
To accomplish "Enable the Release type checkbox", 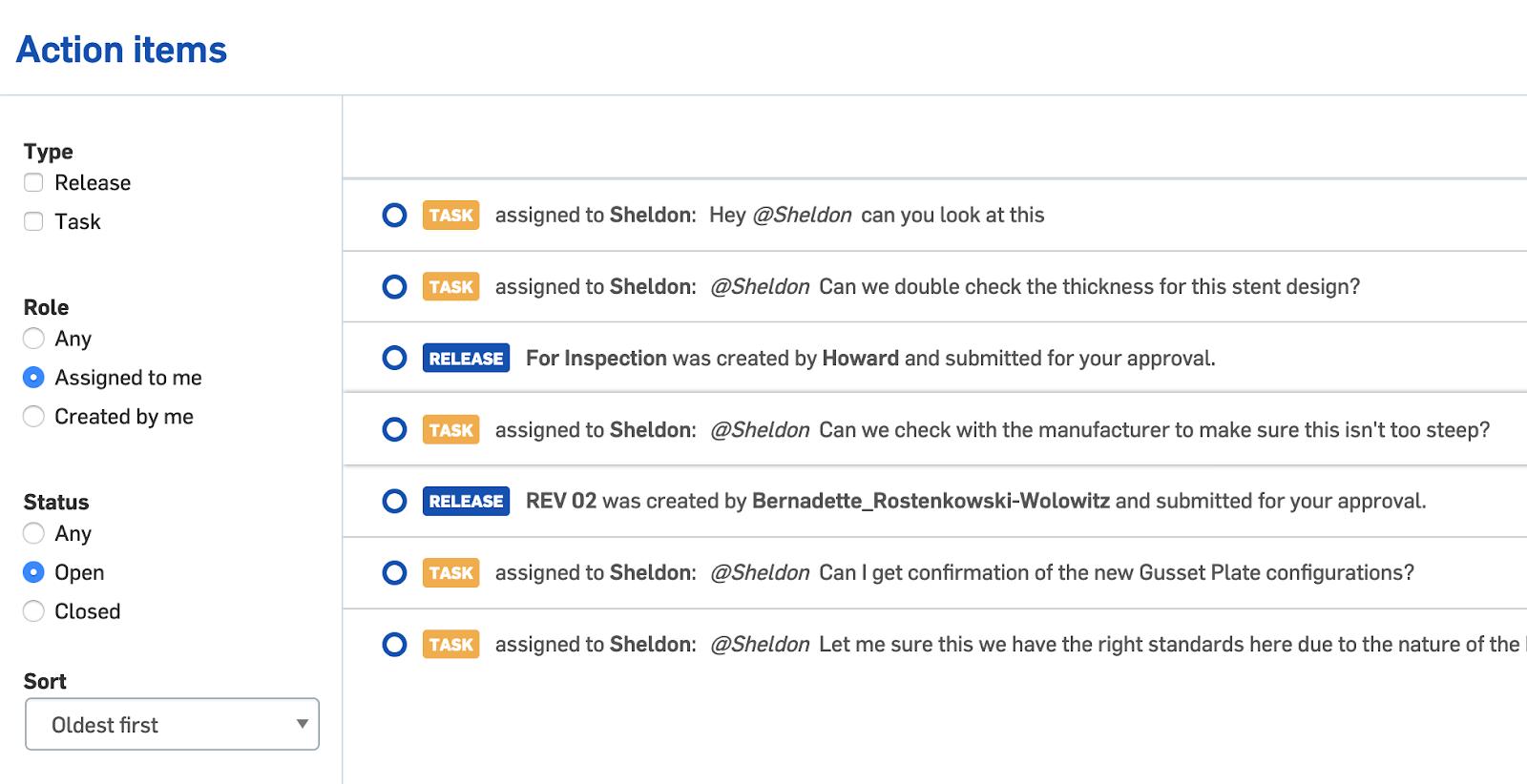I will click(x=33, y=182).
